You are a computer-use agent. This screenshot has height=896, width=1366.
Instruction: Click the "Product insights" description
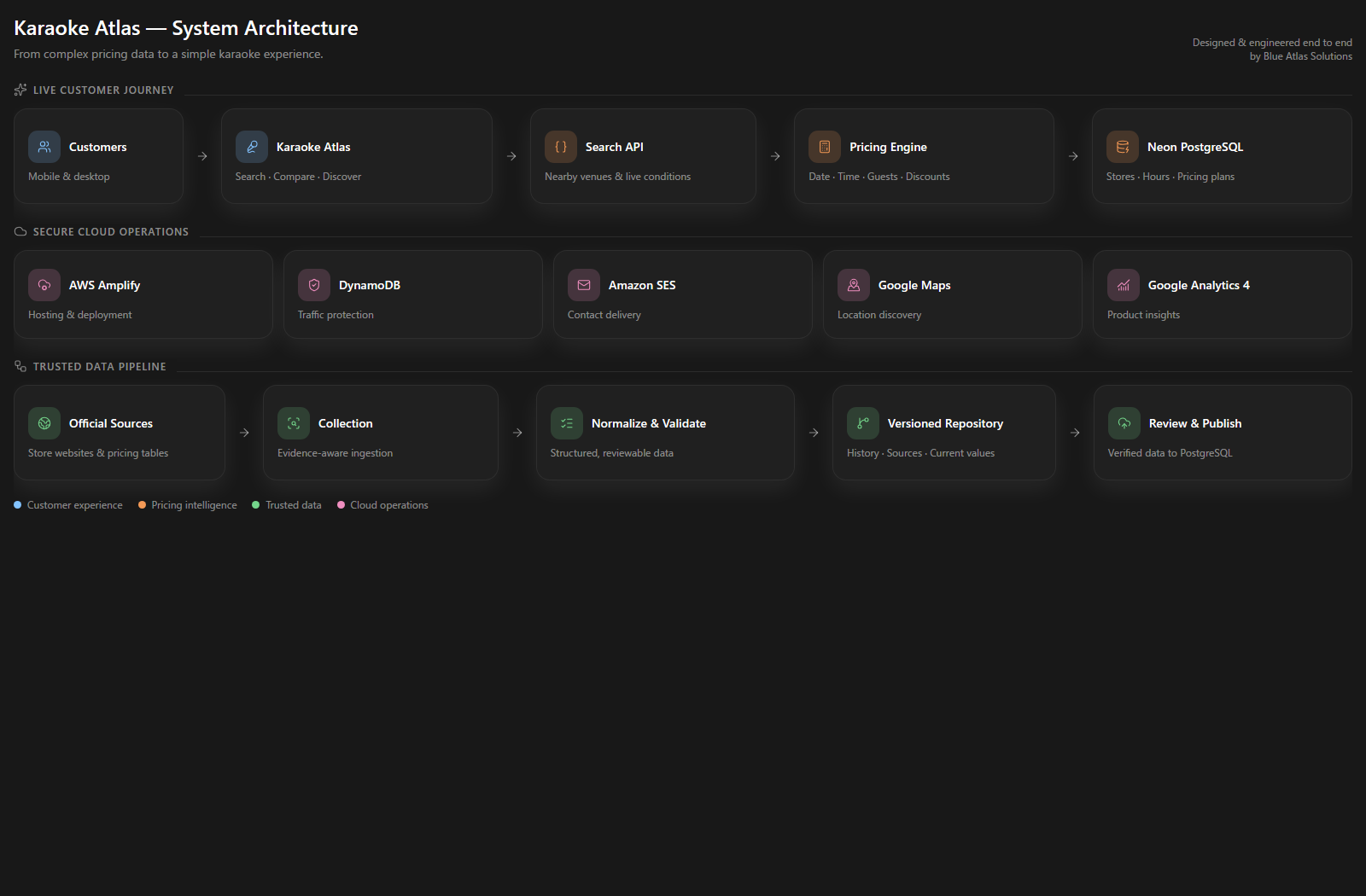[1143, 315]
